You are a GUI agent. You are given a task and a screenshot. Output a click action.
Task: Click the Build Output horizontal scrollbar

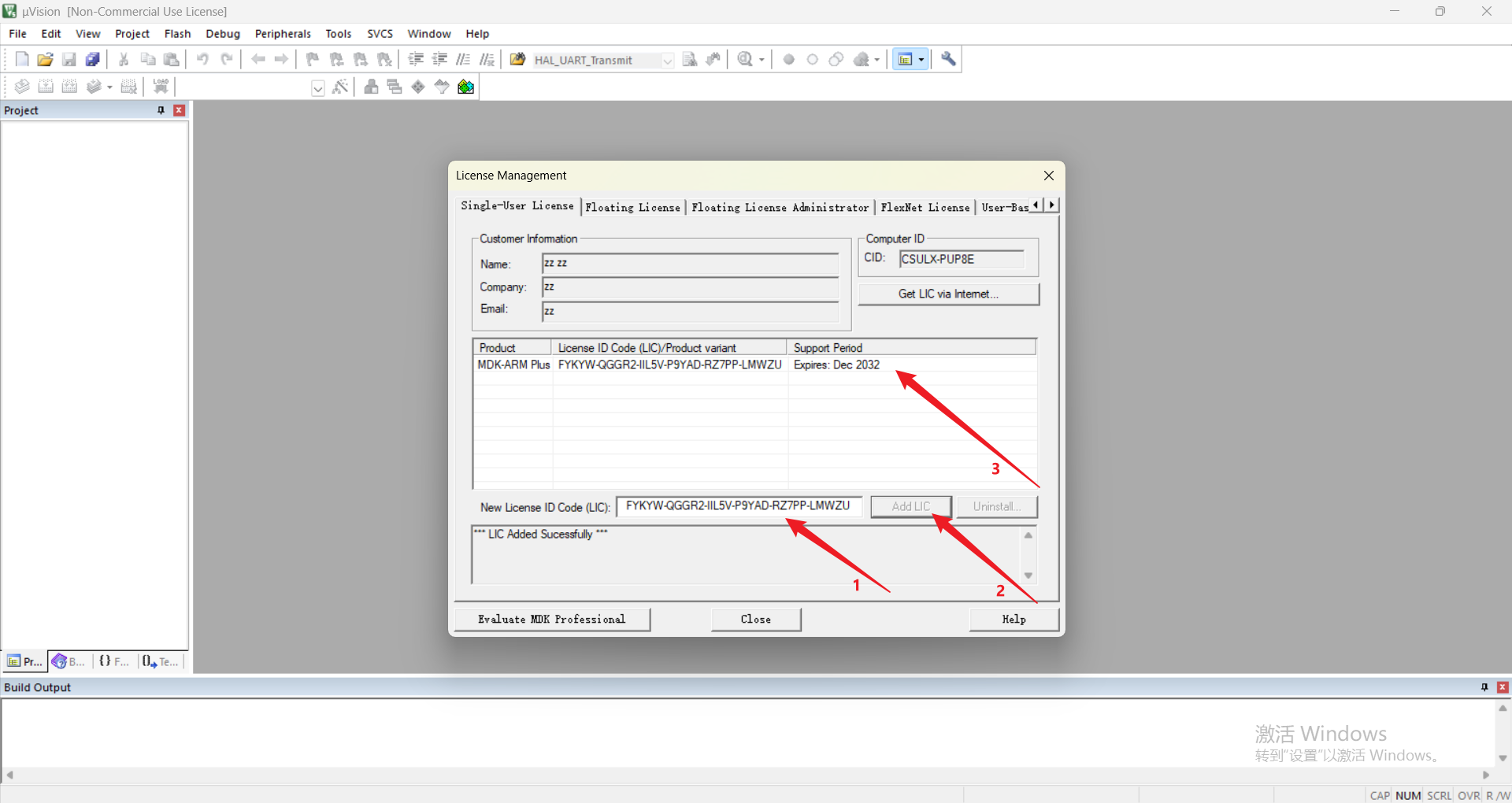pos(748,775)
